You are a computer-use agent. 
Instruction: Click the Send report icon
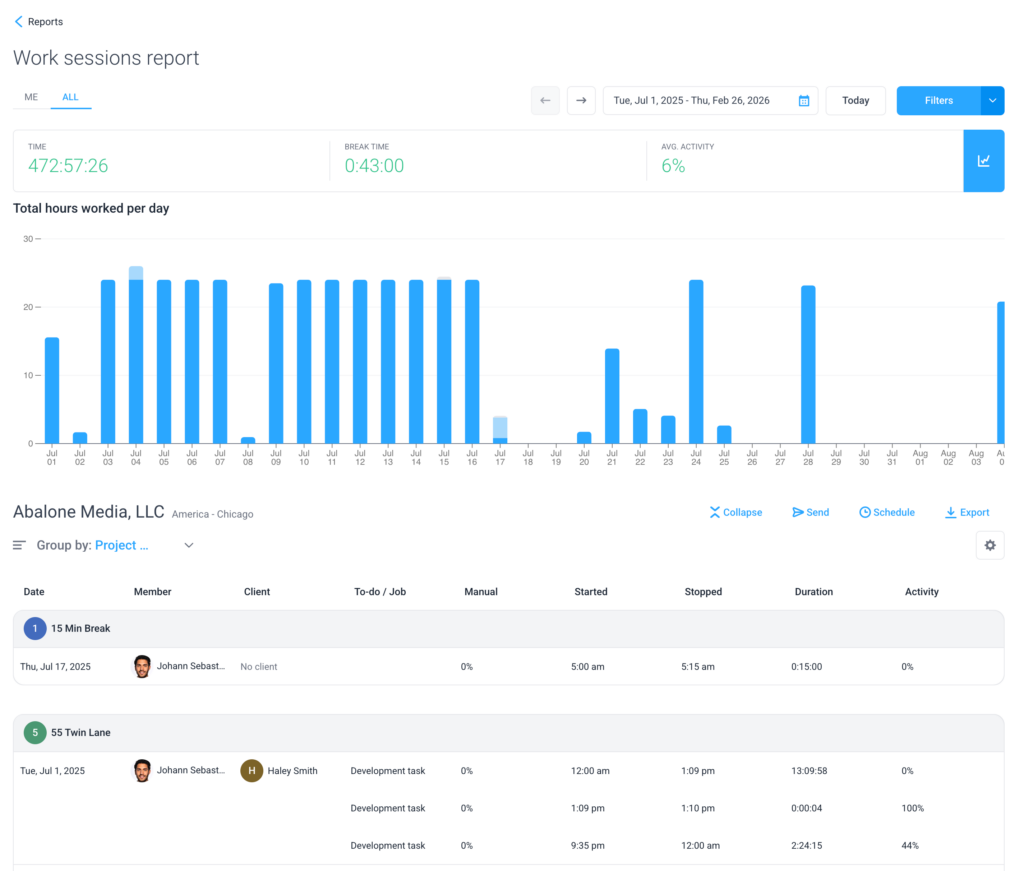(x=798, y=513)
